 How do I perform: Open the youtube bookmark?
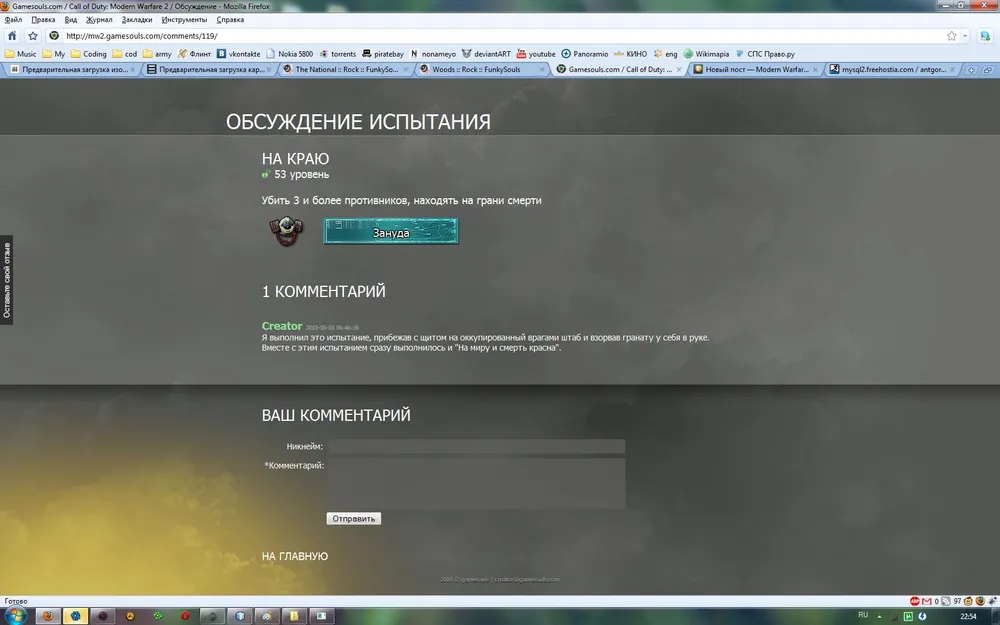[x=536, y=54]
